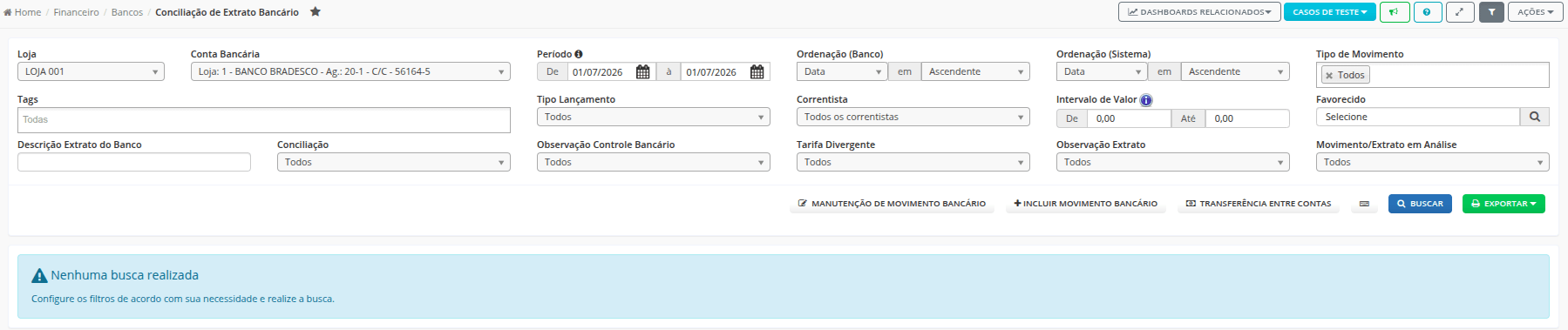Image resolution: width=1568 pixels, height=330 pixels.
Task: Click the Buscar button
Action: click(x=1420, y=204)
